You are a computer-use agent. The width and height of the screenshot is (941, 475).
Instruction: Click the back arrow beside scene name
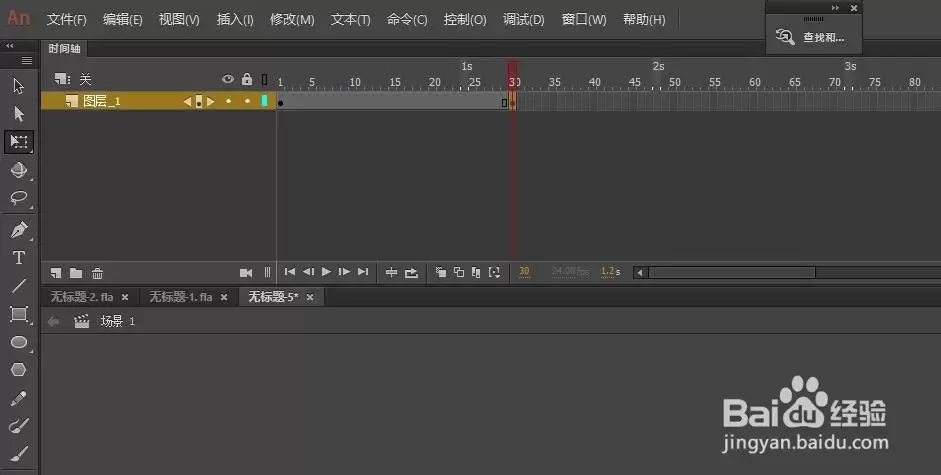(x=53, y=321)
